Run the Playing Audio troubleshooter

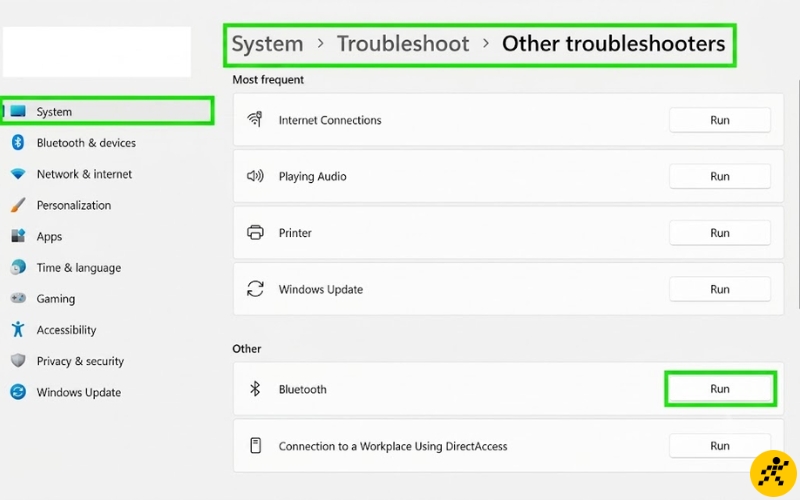719,176
